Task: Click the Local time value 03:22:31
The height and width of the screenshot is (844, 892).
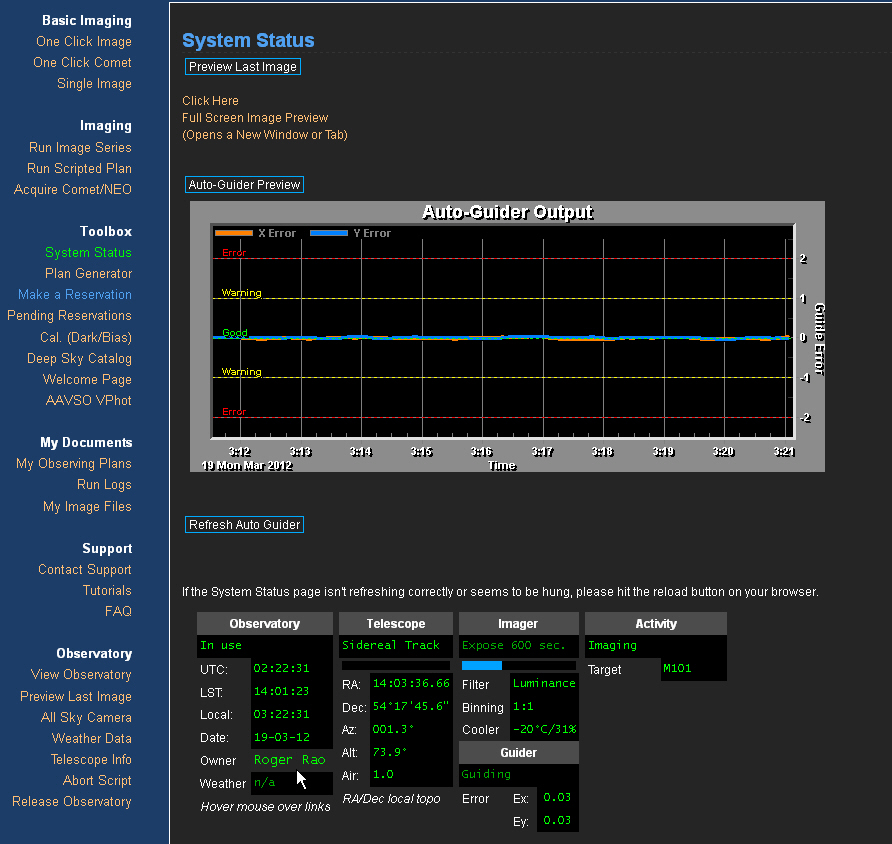Action: coord(281,714)
